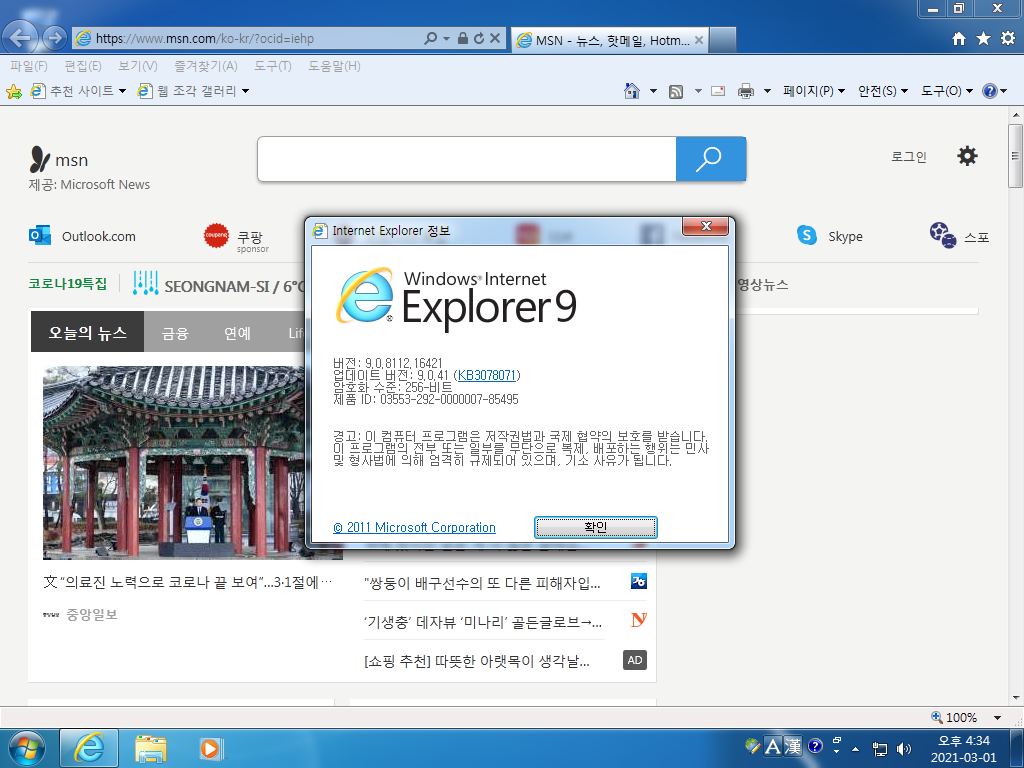This screenshot has height=768, width=1024.
Task: Click the lock security icon in address bar
Action: coord(462,39)
